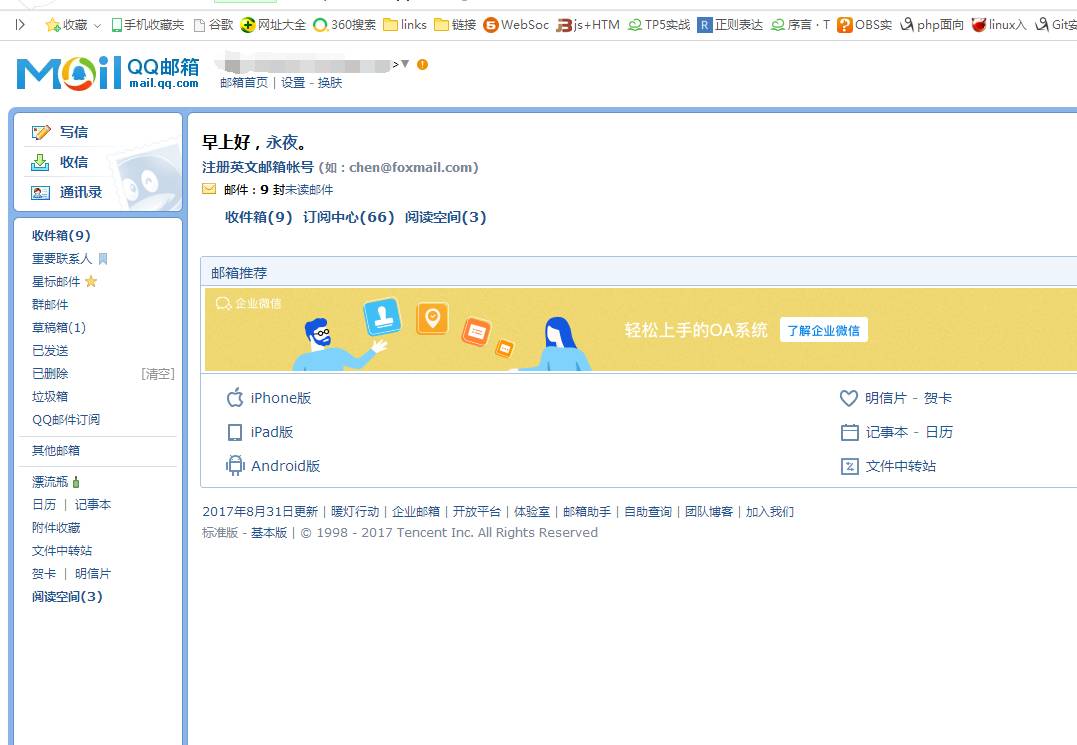The width and height of the screenshot is (1077, 745).
Task: Click the calendar icon for 记事本
Action: [x=850, y=432]
